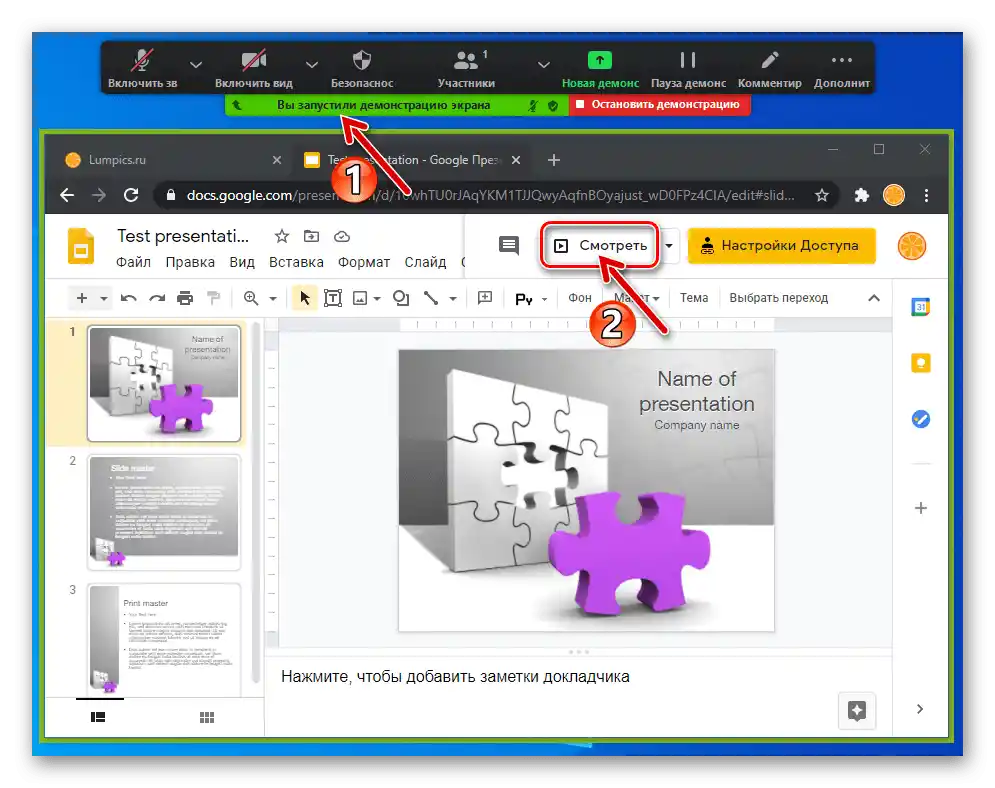Turn on video camera in Zoom toolbar
Screen dimensions: 995x788
click(x=254, y=69)
